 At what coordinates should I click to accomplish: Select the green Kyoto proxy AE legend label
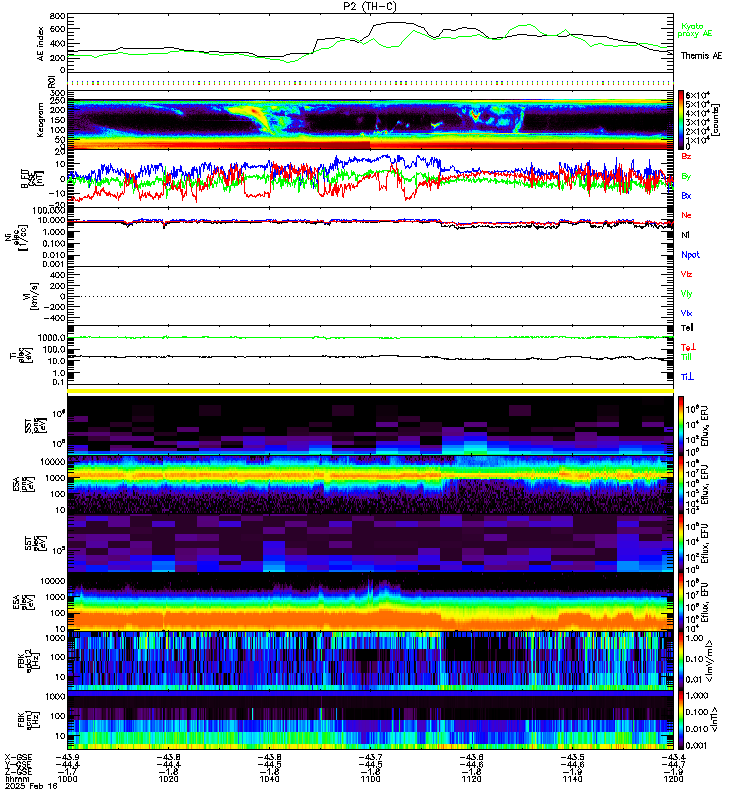coord(694,30)
